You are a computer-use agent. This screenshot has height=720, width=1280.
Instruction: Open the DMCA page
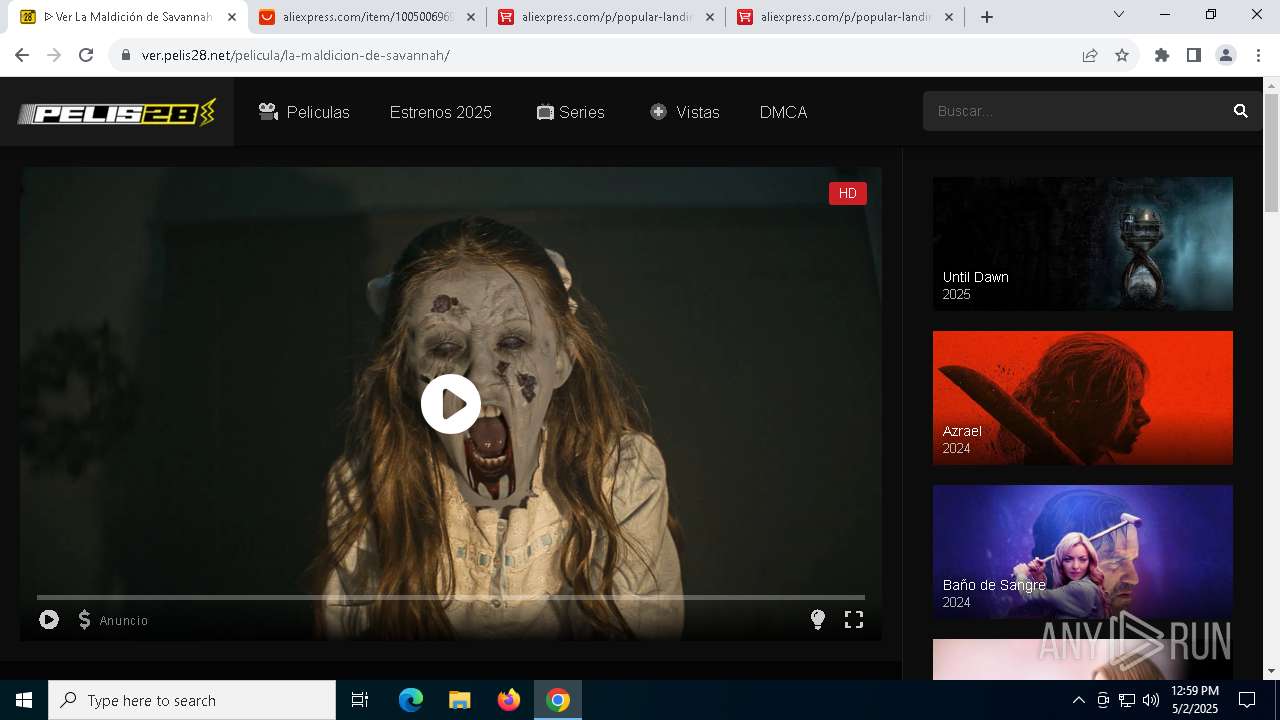click(783, 112)
